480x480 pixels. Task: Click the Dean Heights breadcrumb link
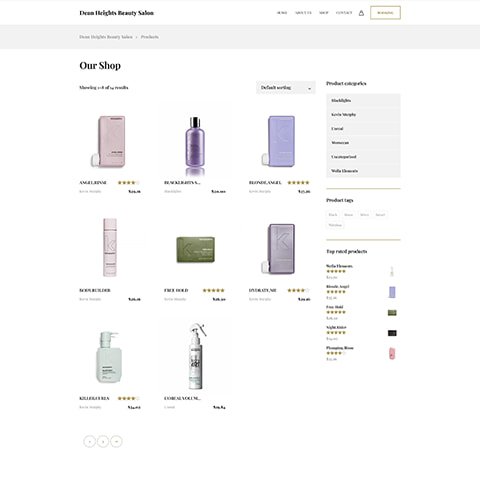coord(106,37)
